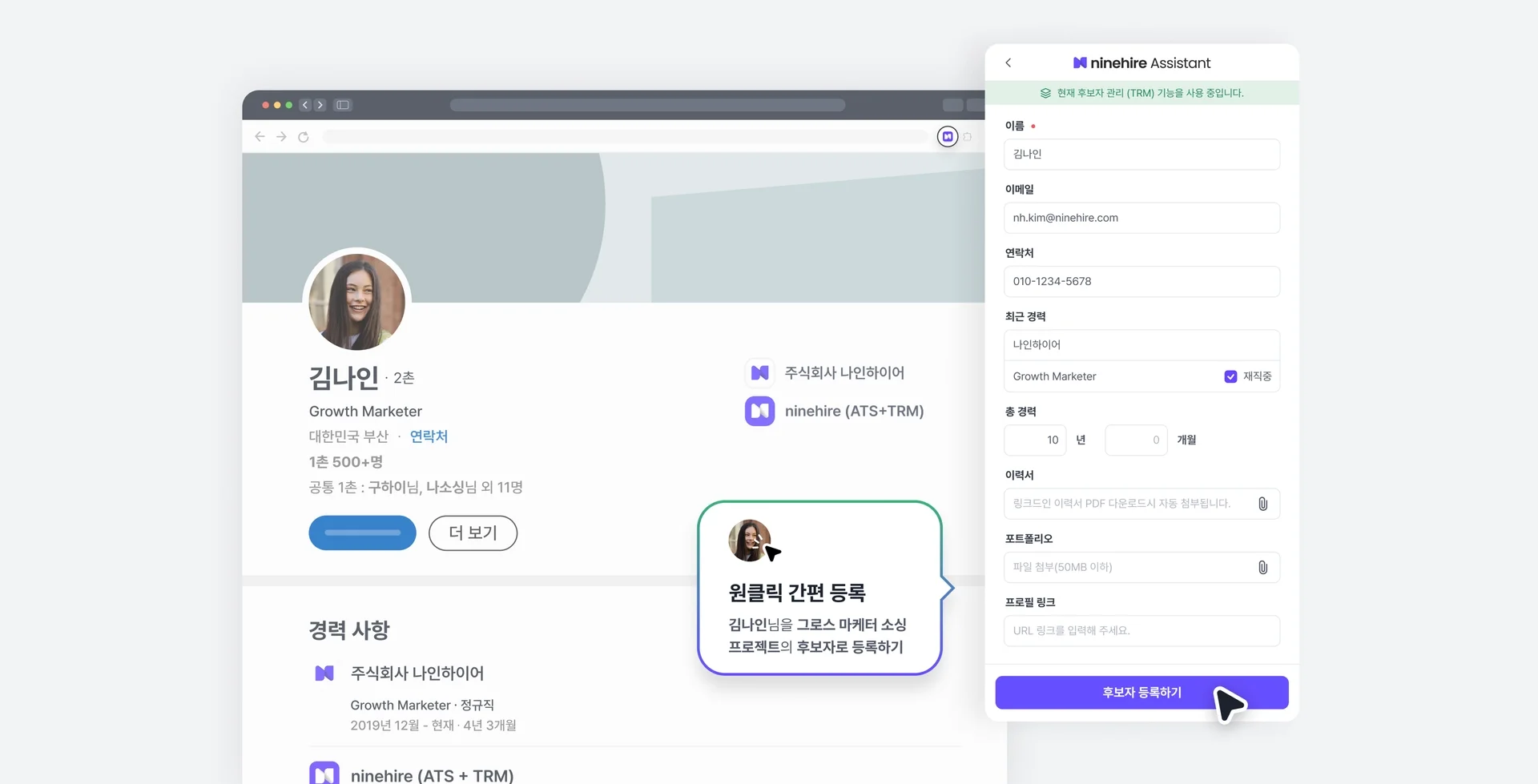Click the 원클릭 간편 등록 heading

(x=797, y=593)
